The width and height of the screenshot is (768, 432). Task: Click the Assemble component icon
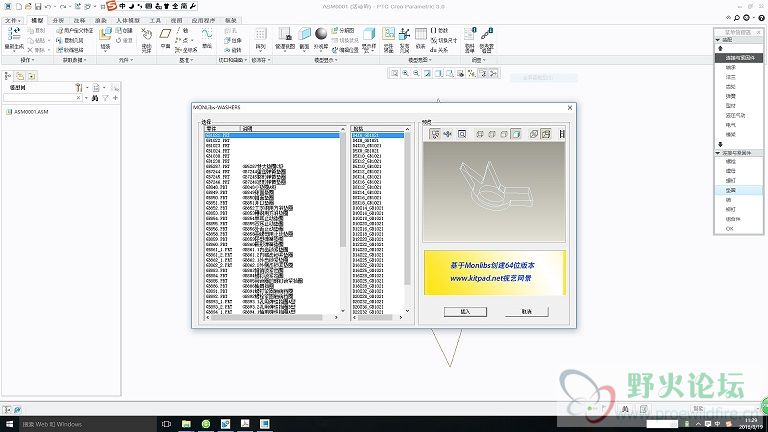point(105,34)
